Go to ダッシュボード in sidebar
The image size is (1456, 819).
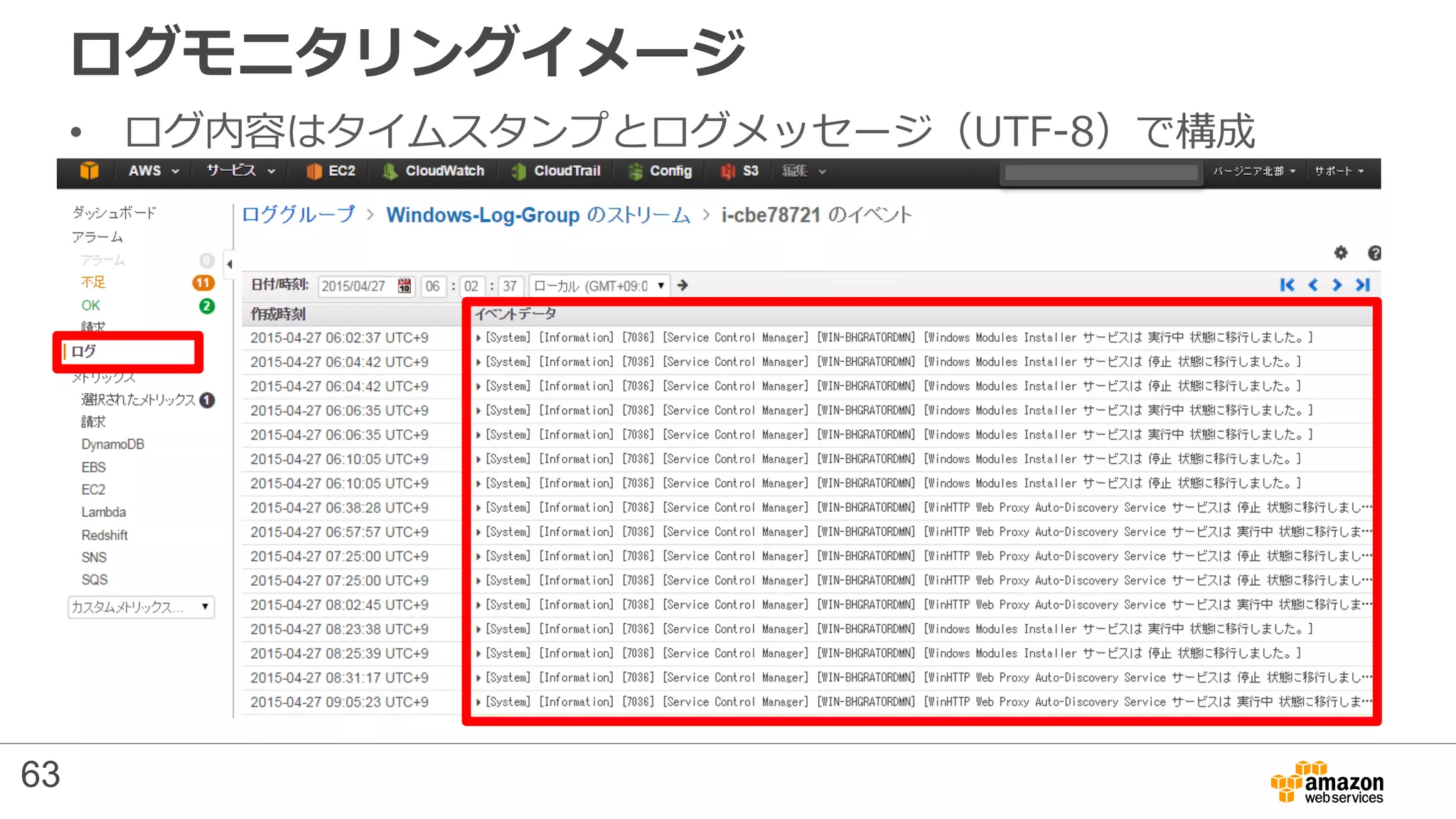[114, 213]
